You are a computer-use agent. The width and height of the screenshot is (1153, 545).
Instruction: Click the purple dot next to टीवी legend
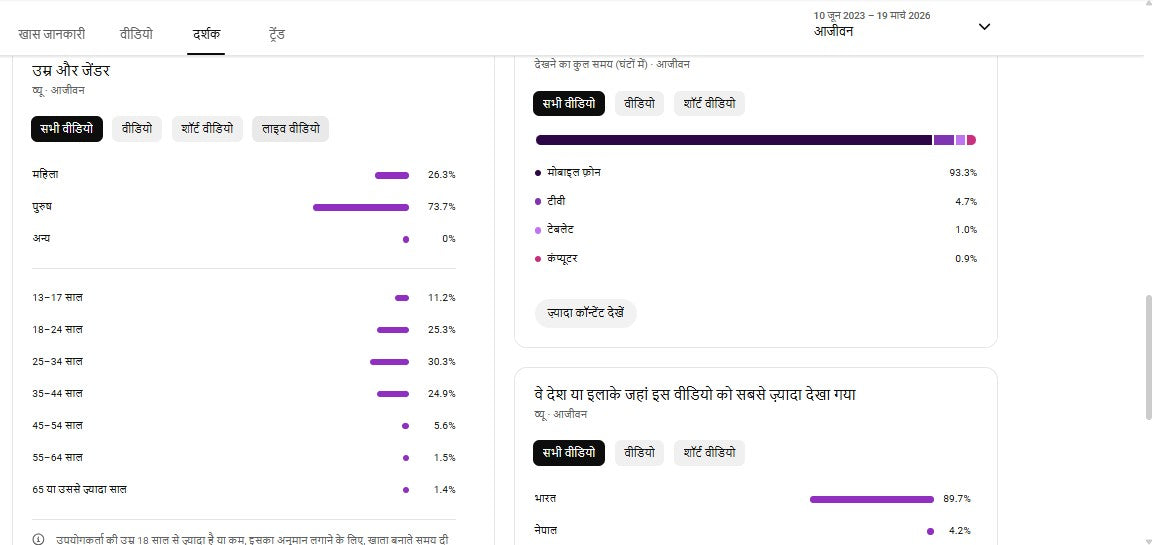(x=538, y=202)
